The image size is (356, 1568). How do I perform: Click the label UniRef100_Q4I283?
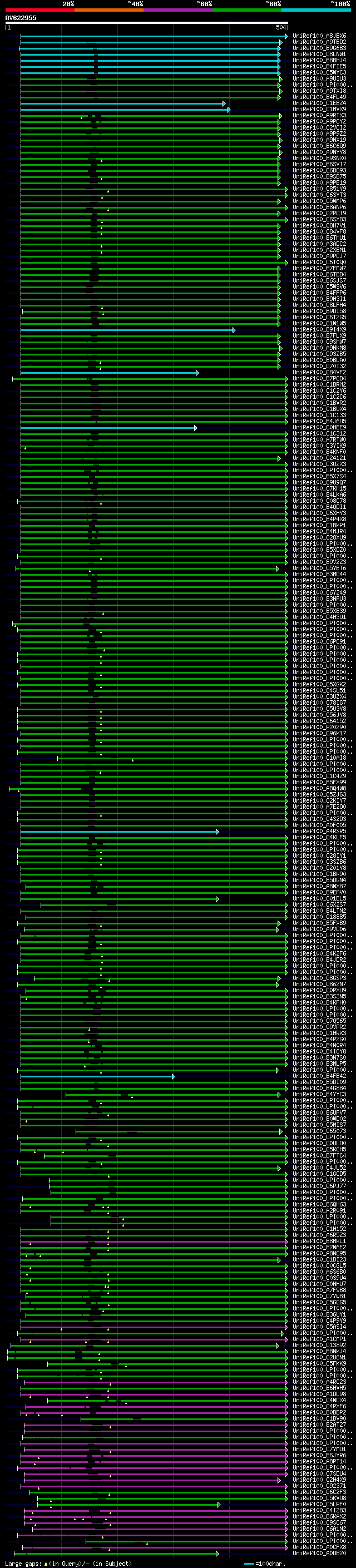(x=319, y=1510)
